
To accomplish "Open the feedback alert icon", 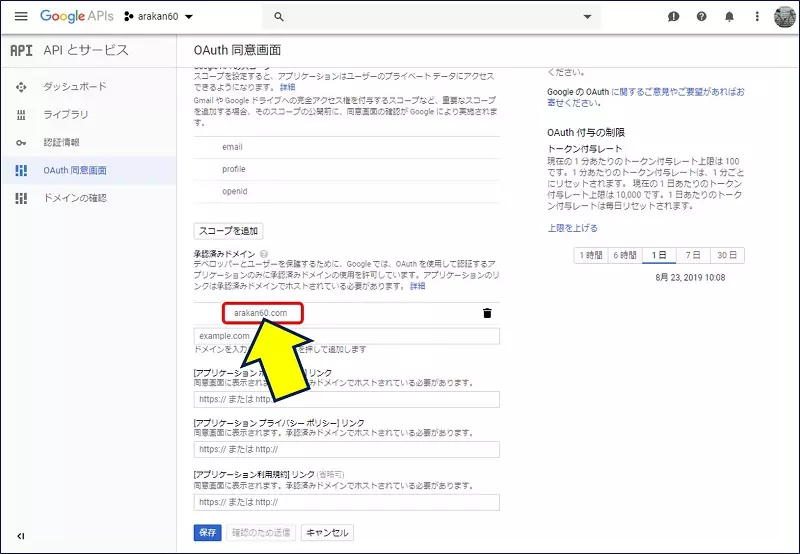I will pos(673,16).
